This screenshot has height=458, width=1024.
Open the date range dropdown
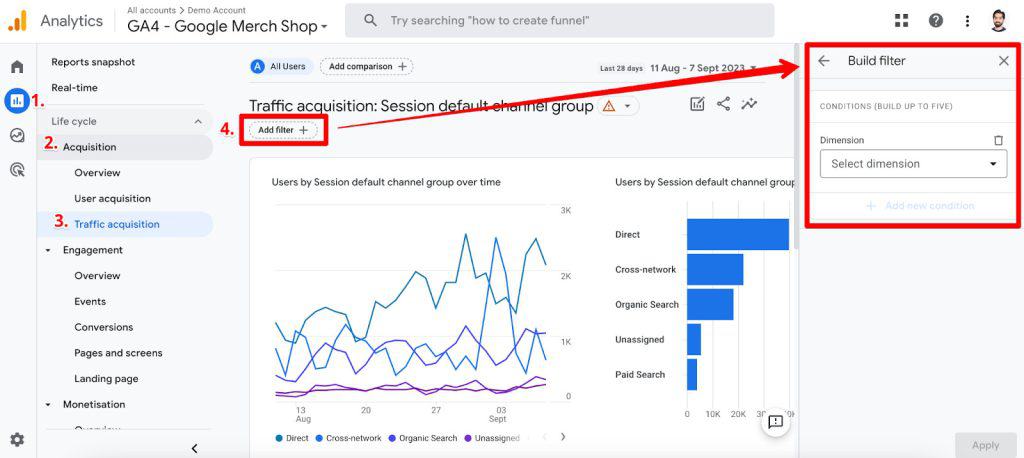[x=705, y=68]
